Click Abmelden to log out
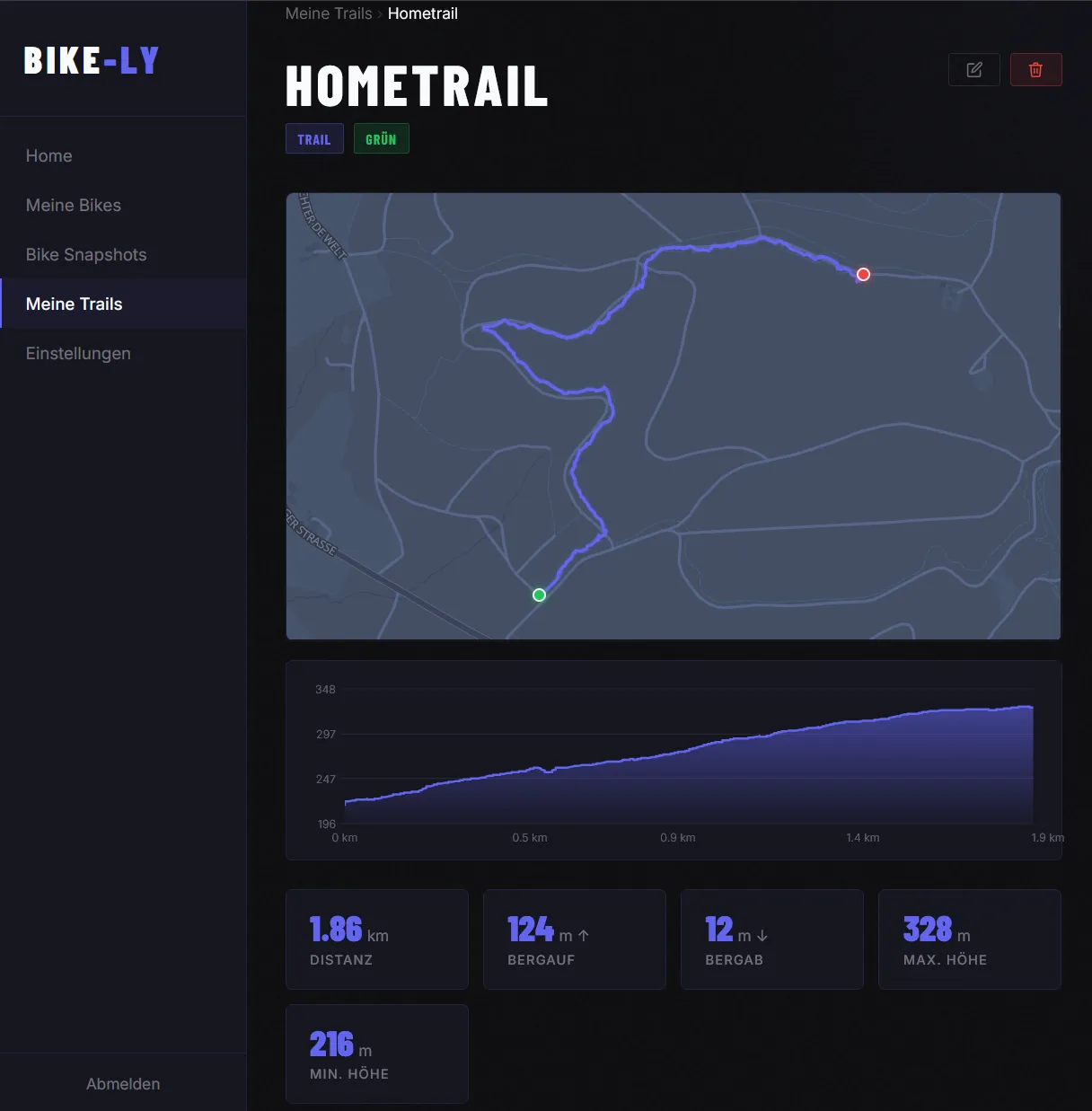Image resolution: width=1092 pixels, height=1111 pixels. [x=123, y=1083]
